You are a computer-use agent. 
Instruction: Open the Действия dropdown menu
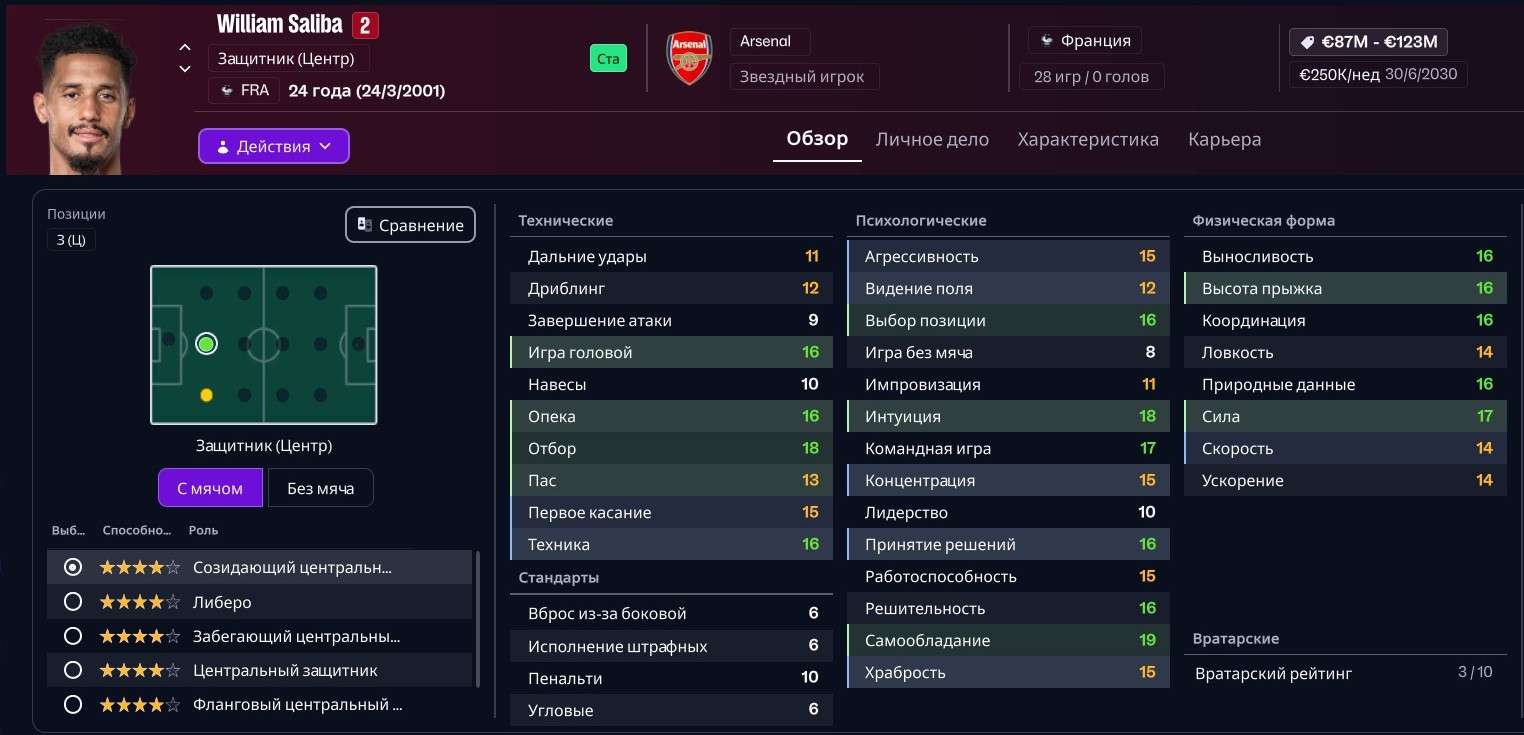tap(273, 146)
